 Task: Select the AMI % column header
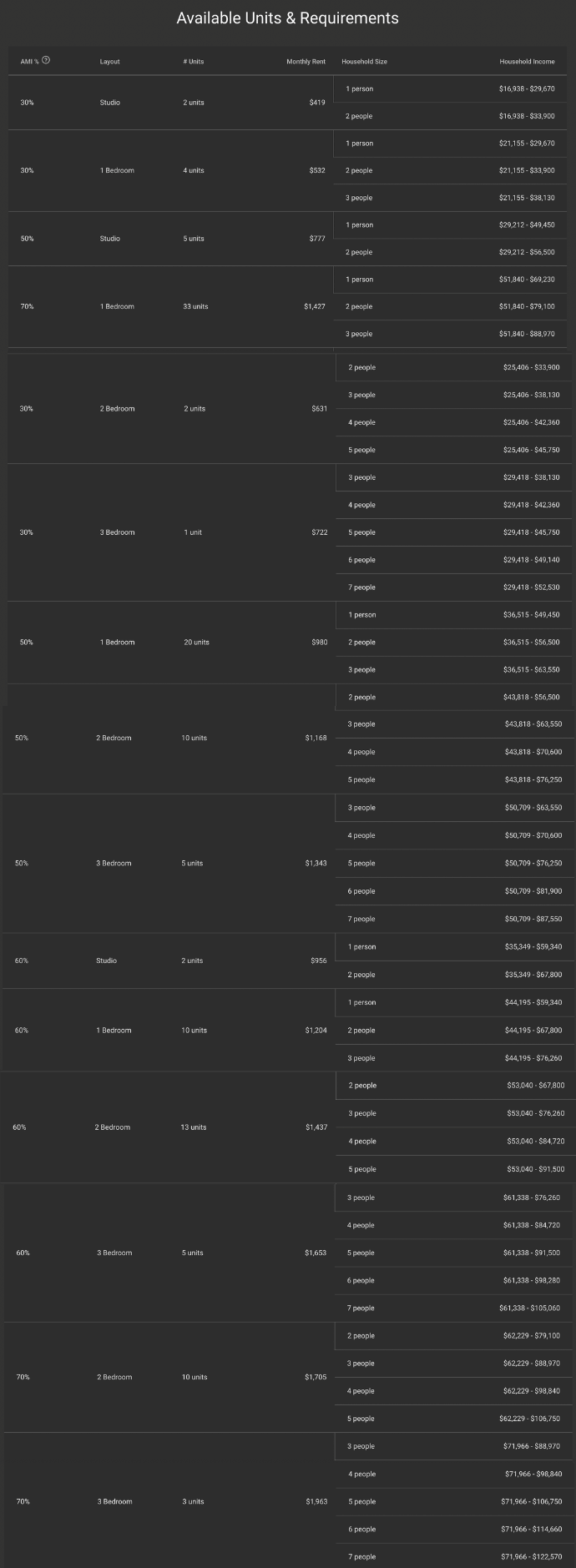tap(29, 61)
